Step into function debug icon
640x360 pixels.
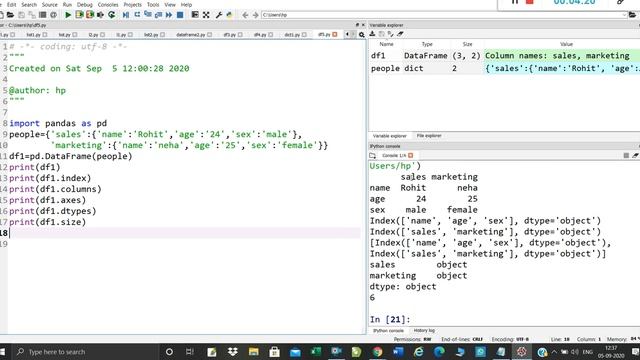pyautogui.click(x=148, y=15)
